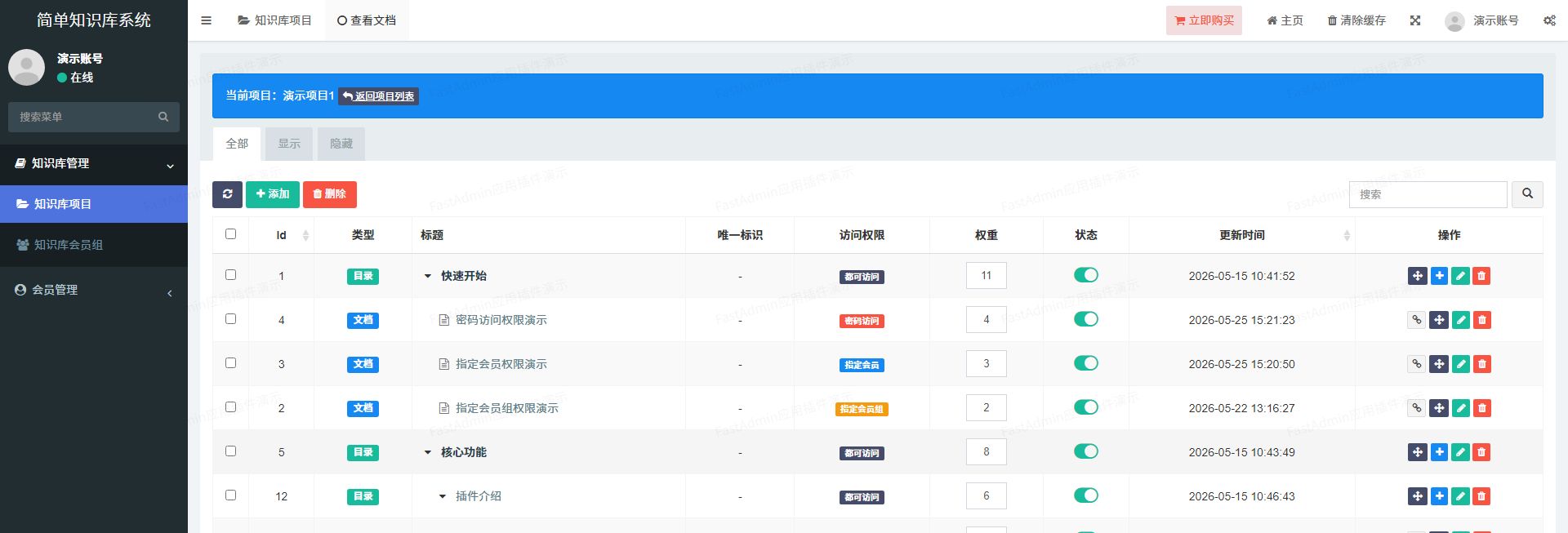Delete the 密码访问权限演示 document
The width and height of the screenshot is (1568, 533).
click(1482, 320)
